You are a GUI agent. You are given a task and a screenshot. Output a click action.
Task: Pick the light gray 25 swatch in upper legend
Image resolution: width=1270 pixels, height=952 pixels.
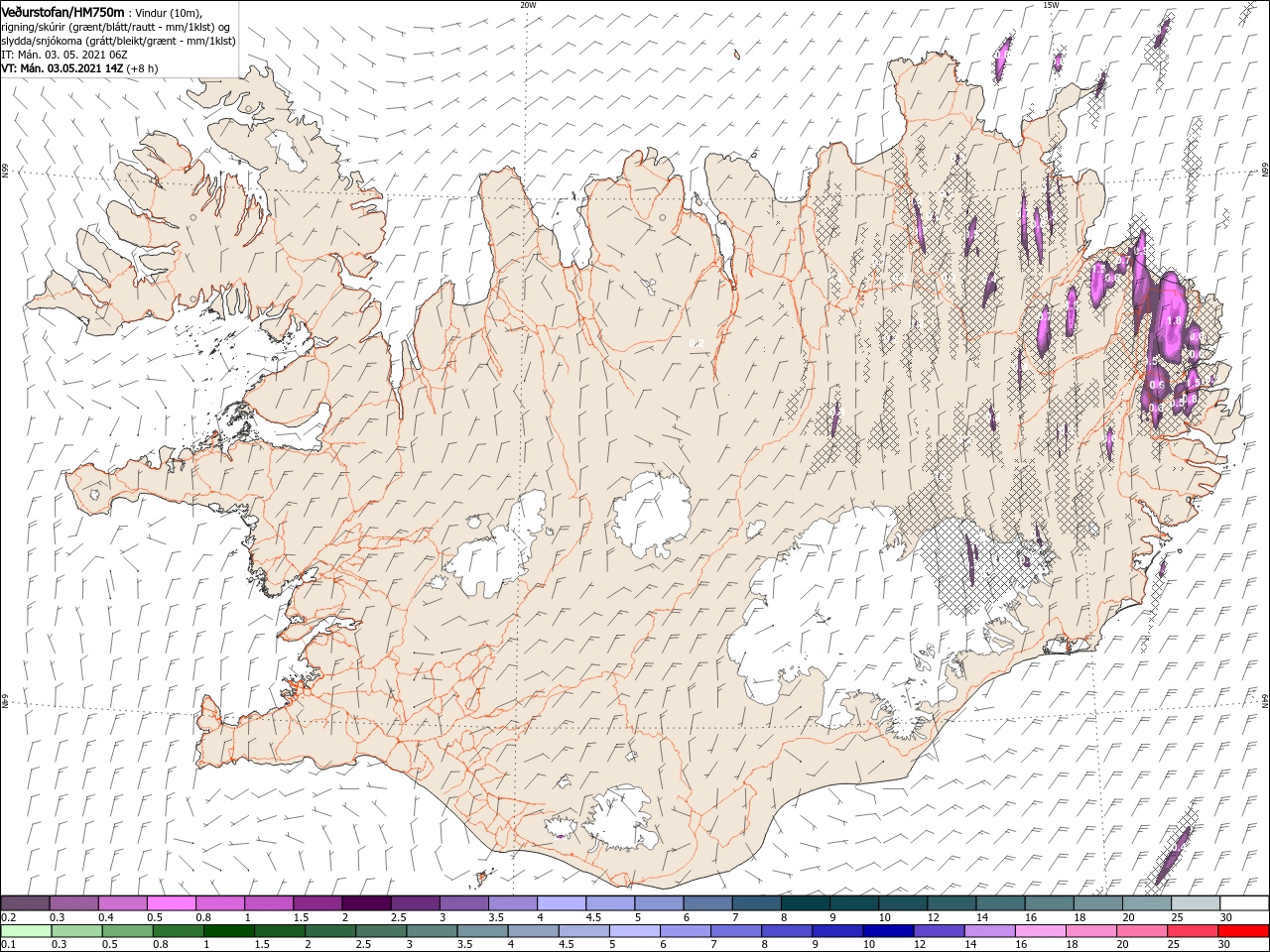click(1196, 903)
